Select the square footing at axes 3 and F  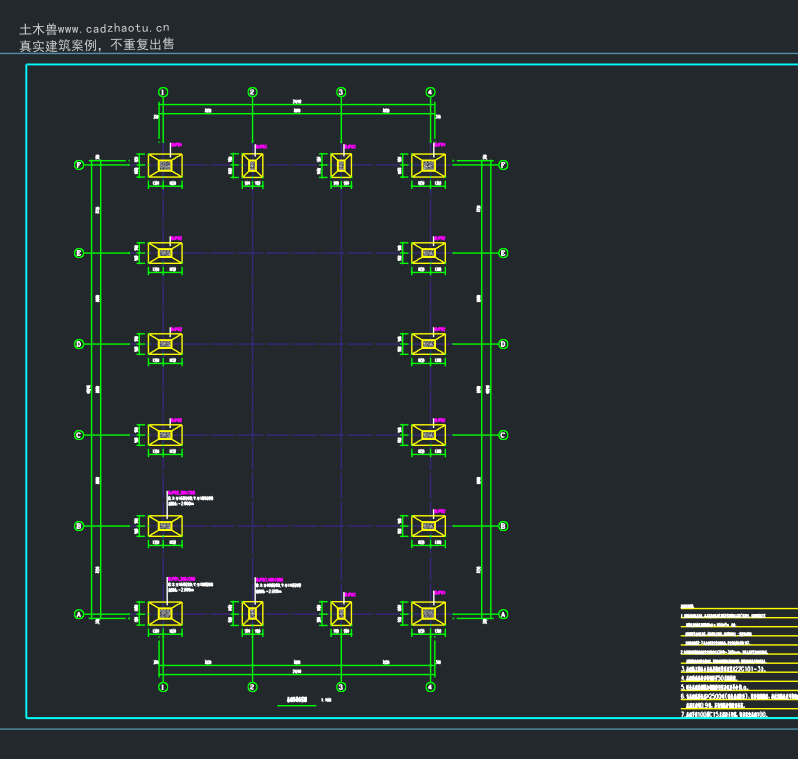[x=341, y=165]
